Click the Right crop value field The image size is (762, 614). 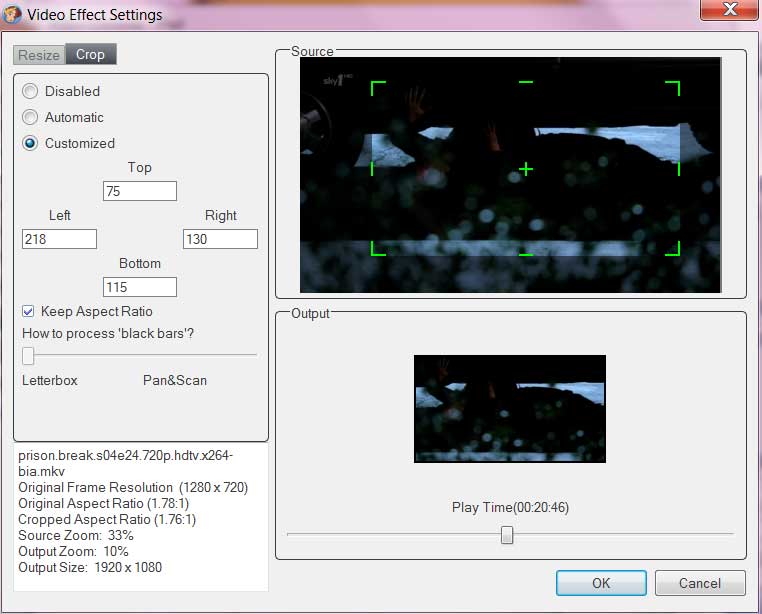(220, 239)
